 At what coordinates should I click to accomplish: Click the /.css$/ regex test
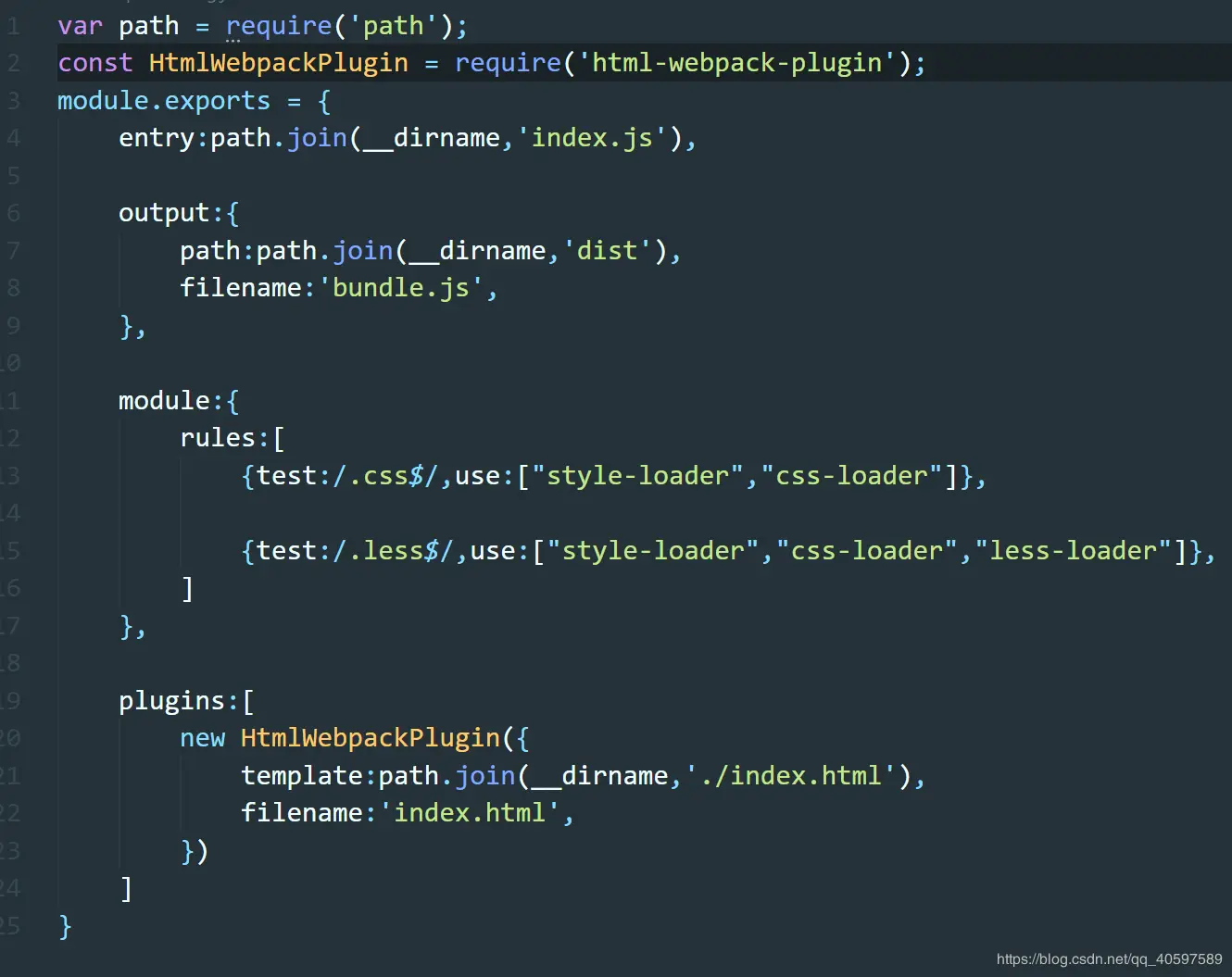click(385, 476)
